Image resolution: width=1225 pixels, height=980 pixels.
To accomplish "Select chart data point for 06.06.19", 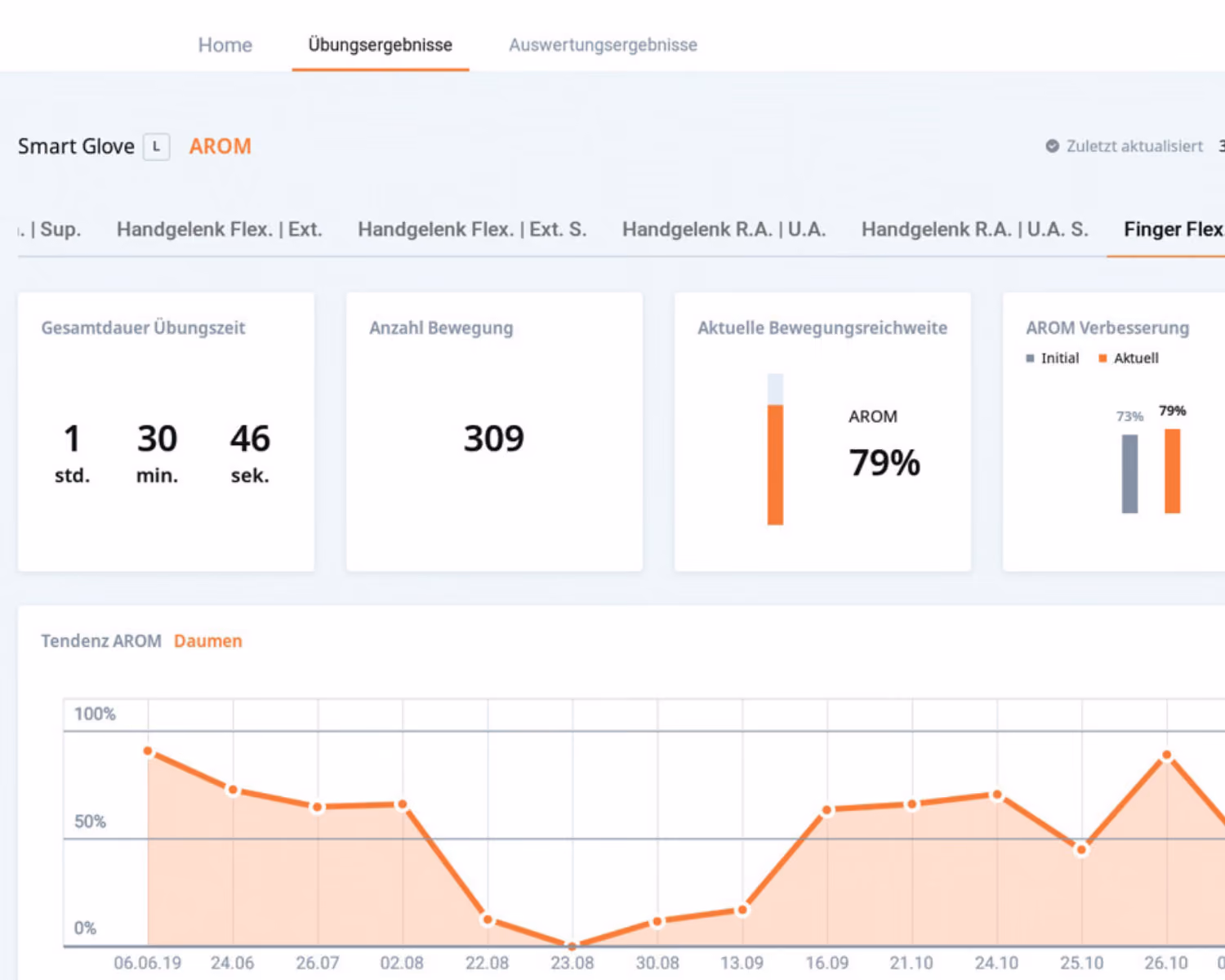I will click(148, 751).
